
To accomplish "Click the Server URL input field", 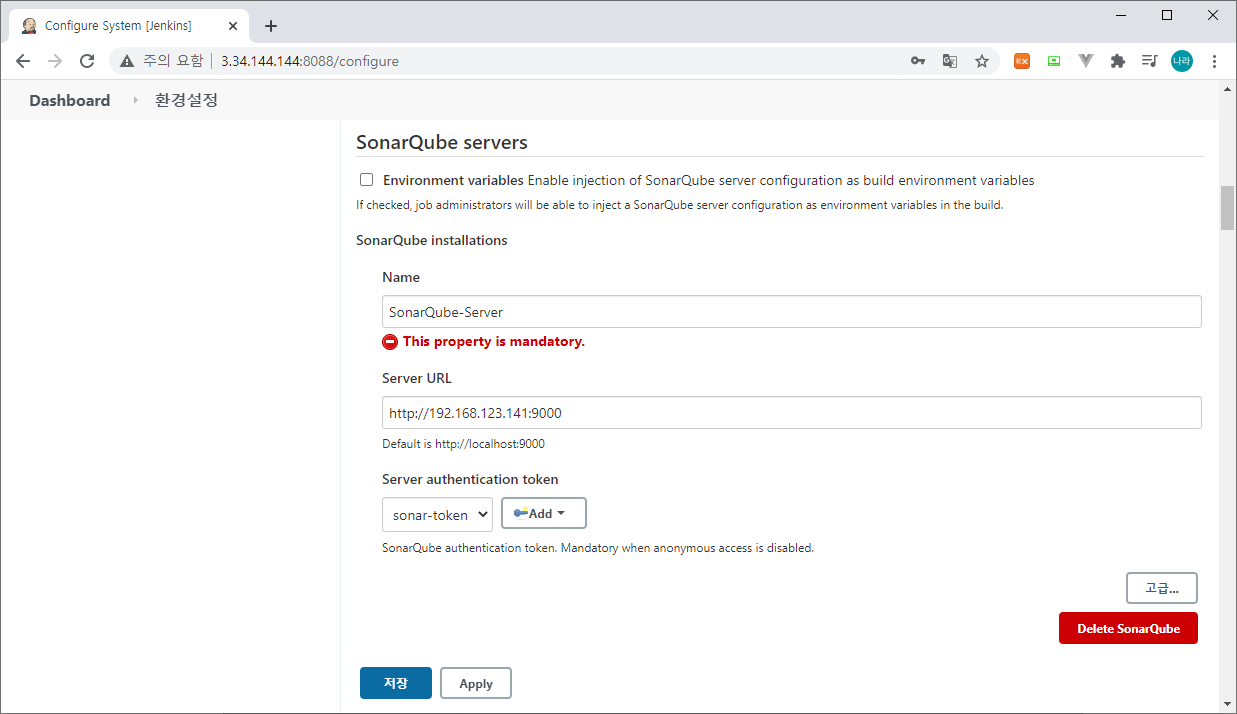I will coord(792,413).
